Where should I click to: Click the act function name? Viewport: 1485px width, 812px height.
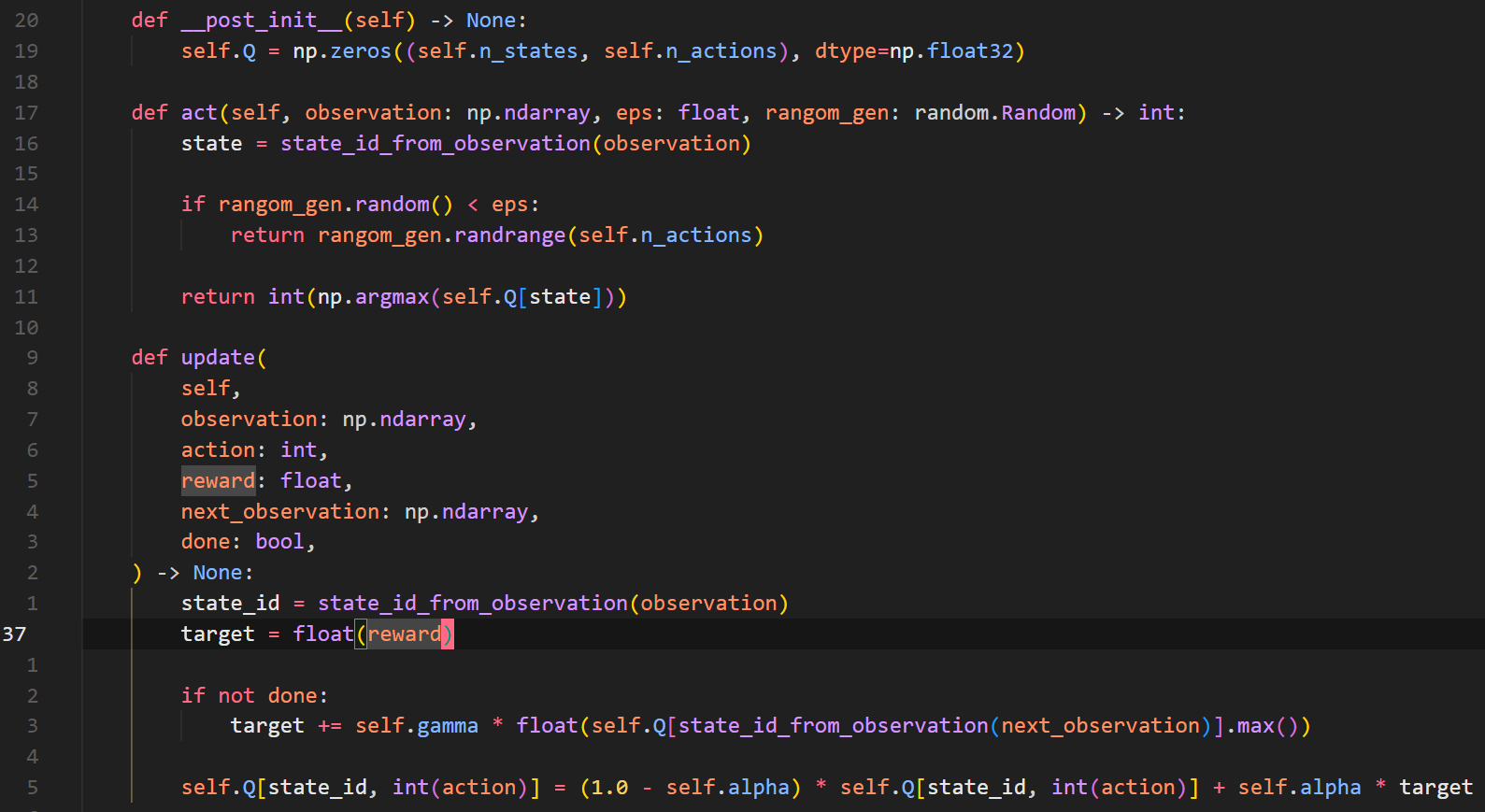pos(199,113)
